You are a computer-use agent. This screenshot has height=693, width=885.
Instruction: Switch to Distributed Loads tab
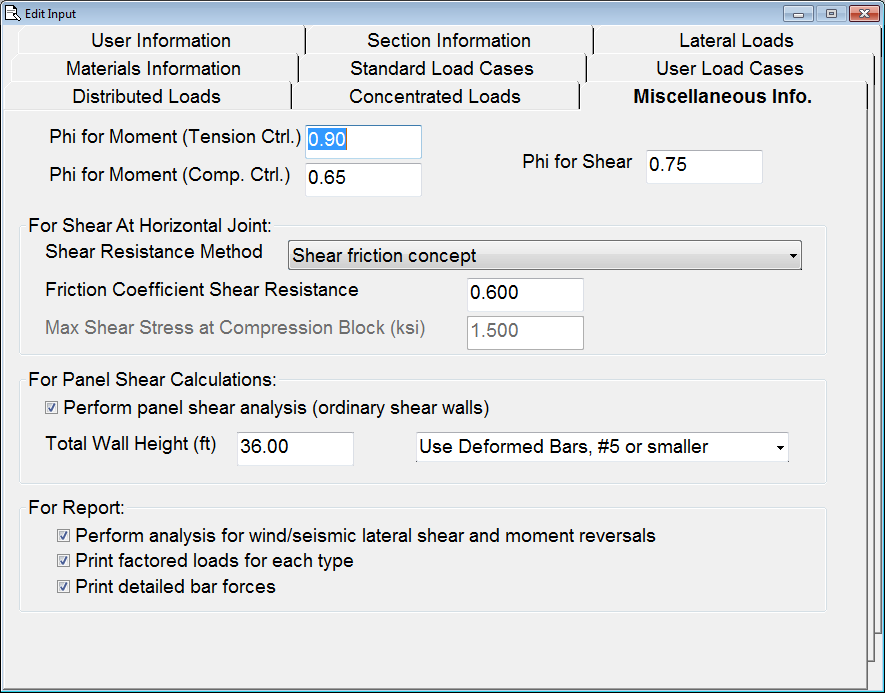click(x=146, y=97)
